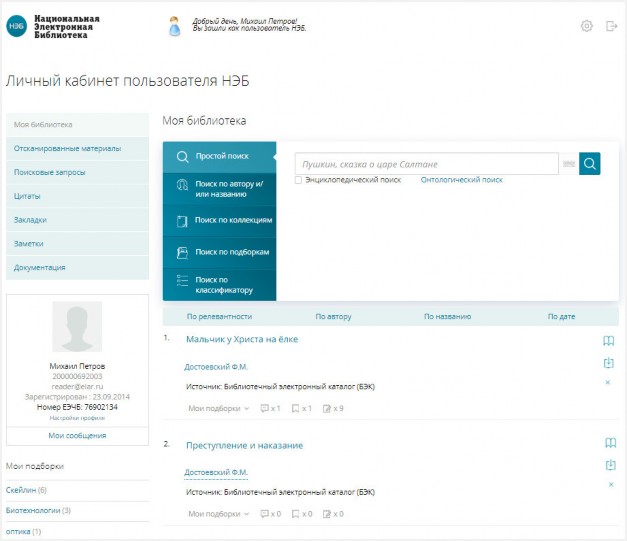Click notes icon x0 for Преступление и наказание
The image size is (627, 541).
[x=327, y=514]
